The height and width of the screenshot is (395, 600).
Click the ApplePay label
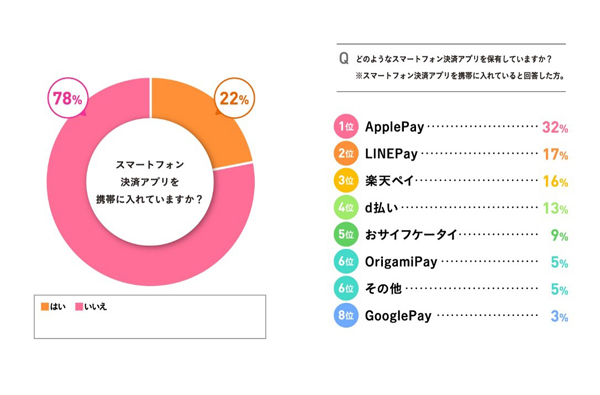[x=394, y=127]
